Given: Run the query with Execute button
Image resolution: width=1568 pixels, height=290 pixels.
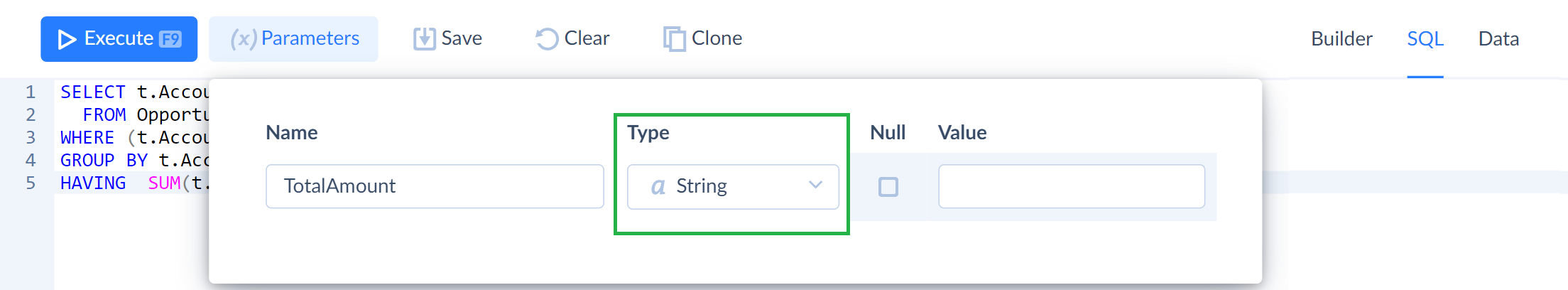Looking at the screenshot, I should click(x=119, y=39).
